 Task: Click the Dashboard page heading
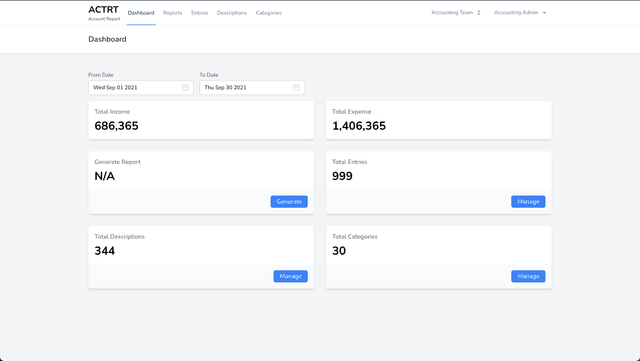107,39
